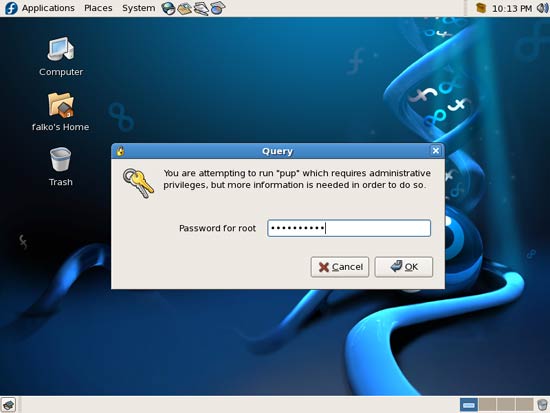This screenshot has height=413, width=550.
Task: Close the Query dialog
Action: coord(436,151)
